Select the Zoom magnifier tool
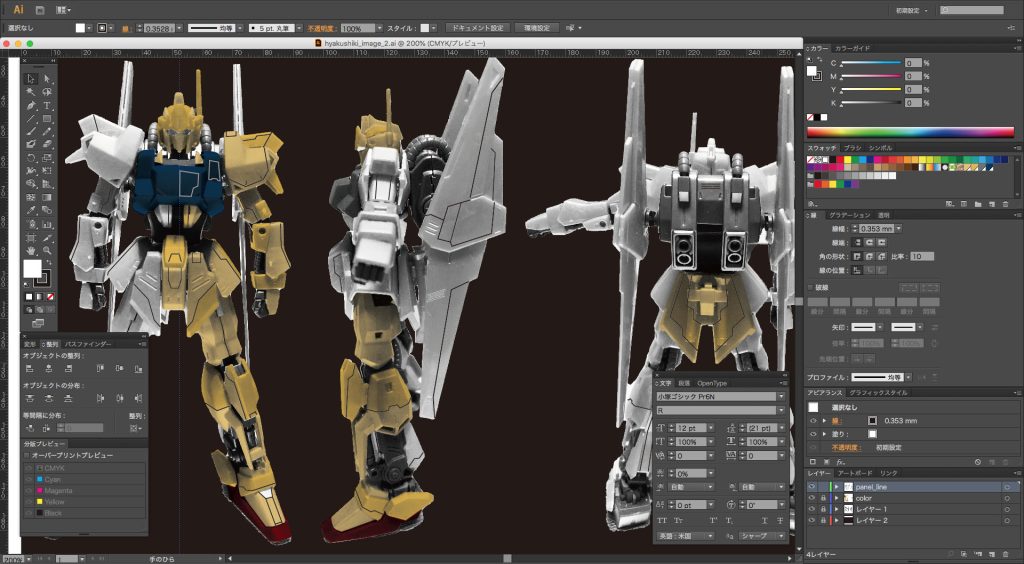Image resolution: width=1024 pixels, height=564 pixels. click(47, 250)
